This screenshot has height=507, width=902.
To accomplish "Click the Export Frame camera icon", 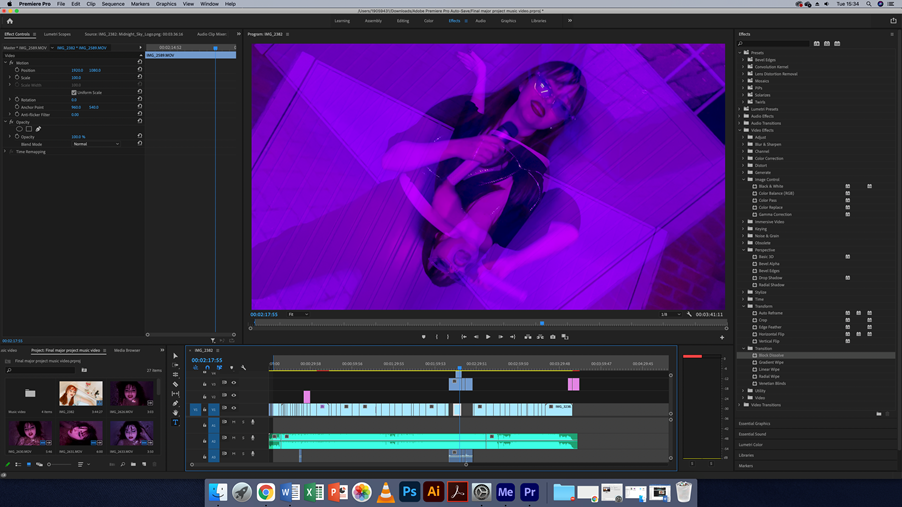I will click(x=553, y=337).
